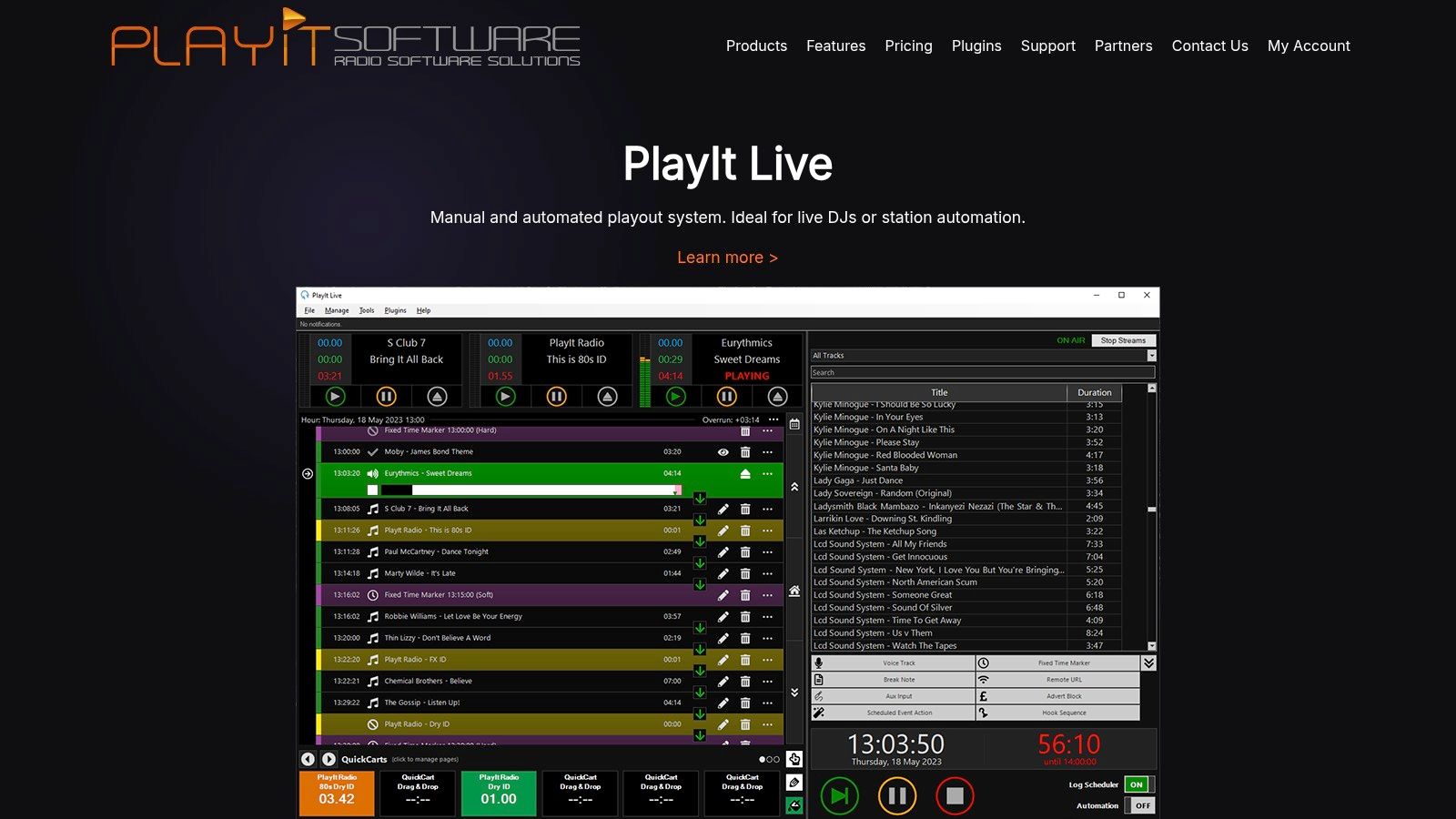Pause the PlayIt Radio 80s ID deck
This screenshot has height=819, width=1456.
click(556, 397)
